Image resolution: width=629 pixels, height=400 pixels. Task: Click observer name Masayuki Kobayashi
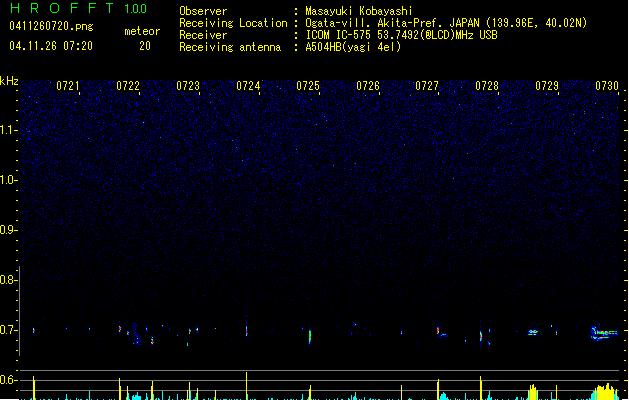coord(359,11)
